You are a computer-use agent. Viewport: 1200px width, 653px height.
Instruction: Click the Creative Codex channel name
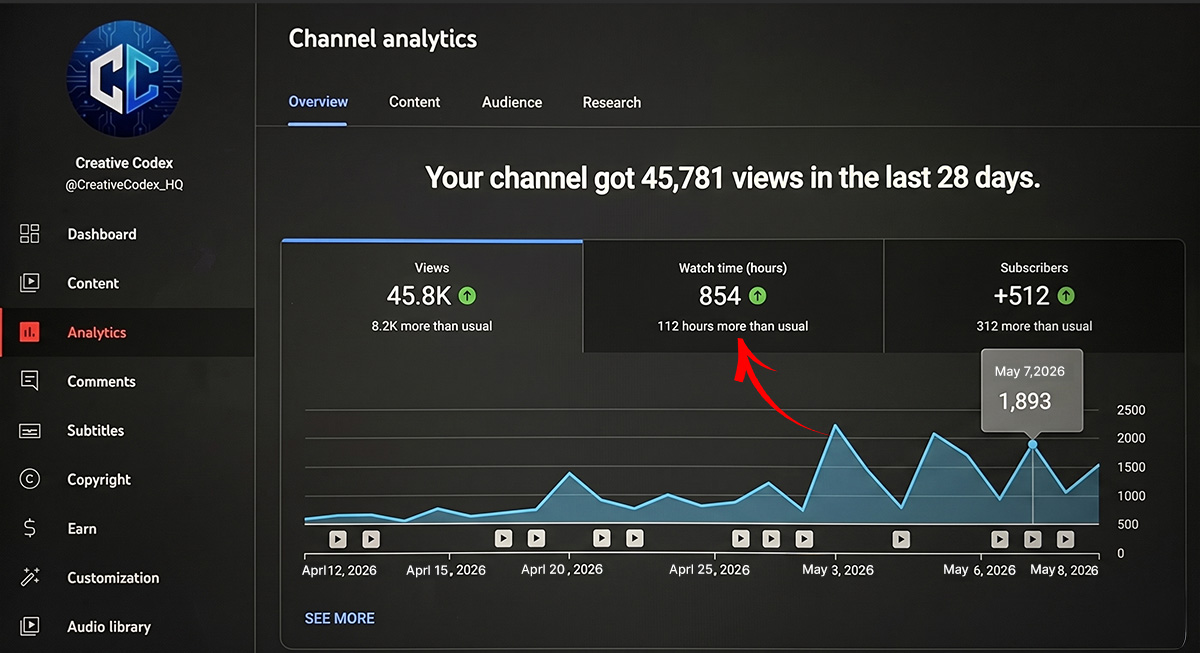125,163
